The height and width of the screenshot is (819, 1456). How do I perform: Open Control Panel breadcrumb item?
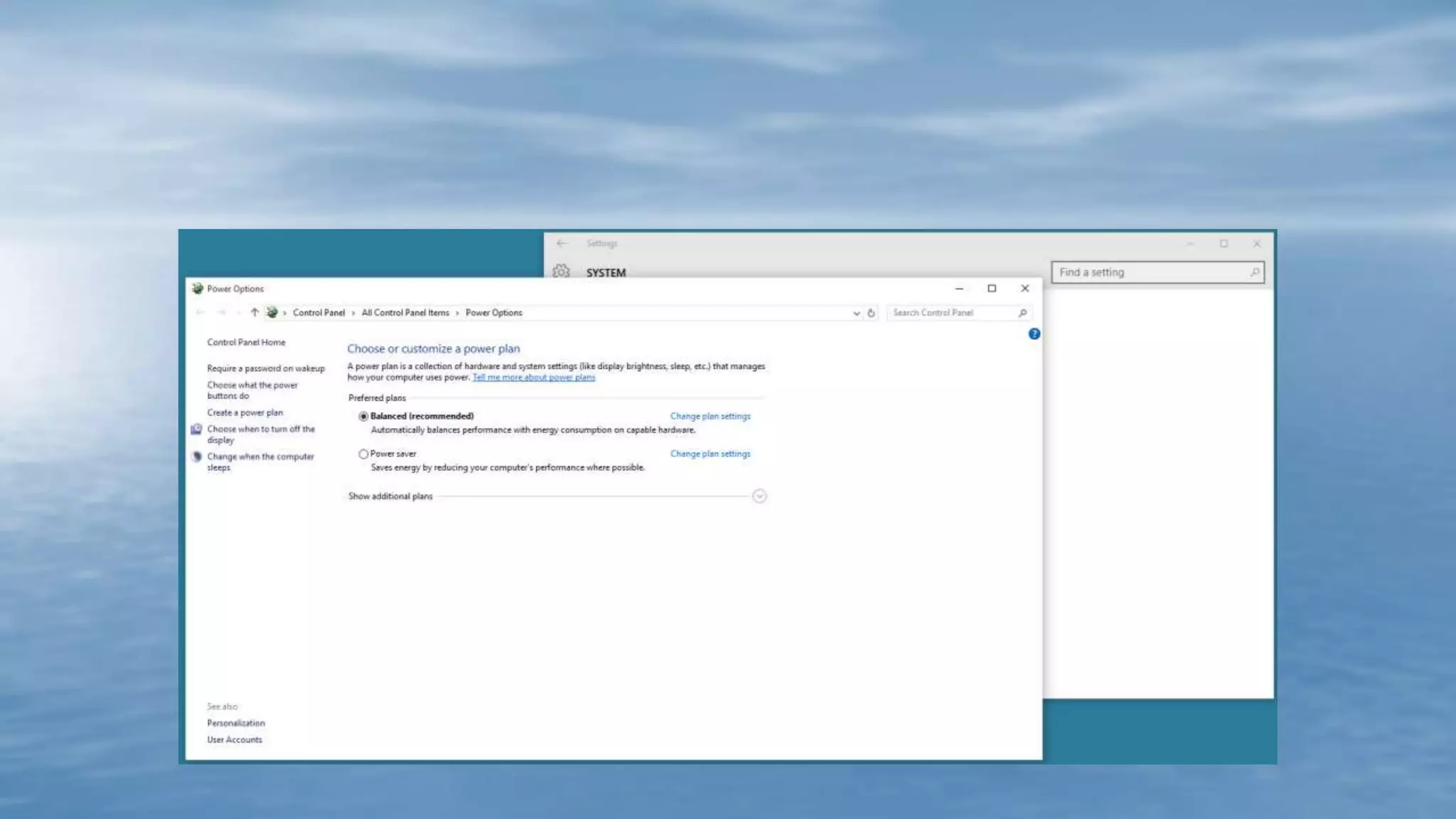pyautogui.click(x=318, y=313)
